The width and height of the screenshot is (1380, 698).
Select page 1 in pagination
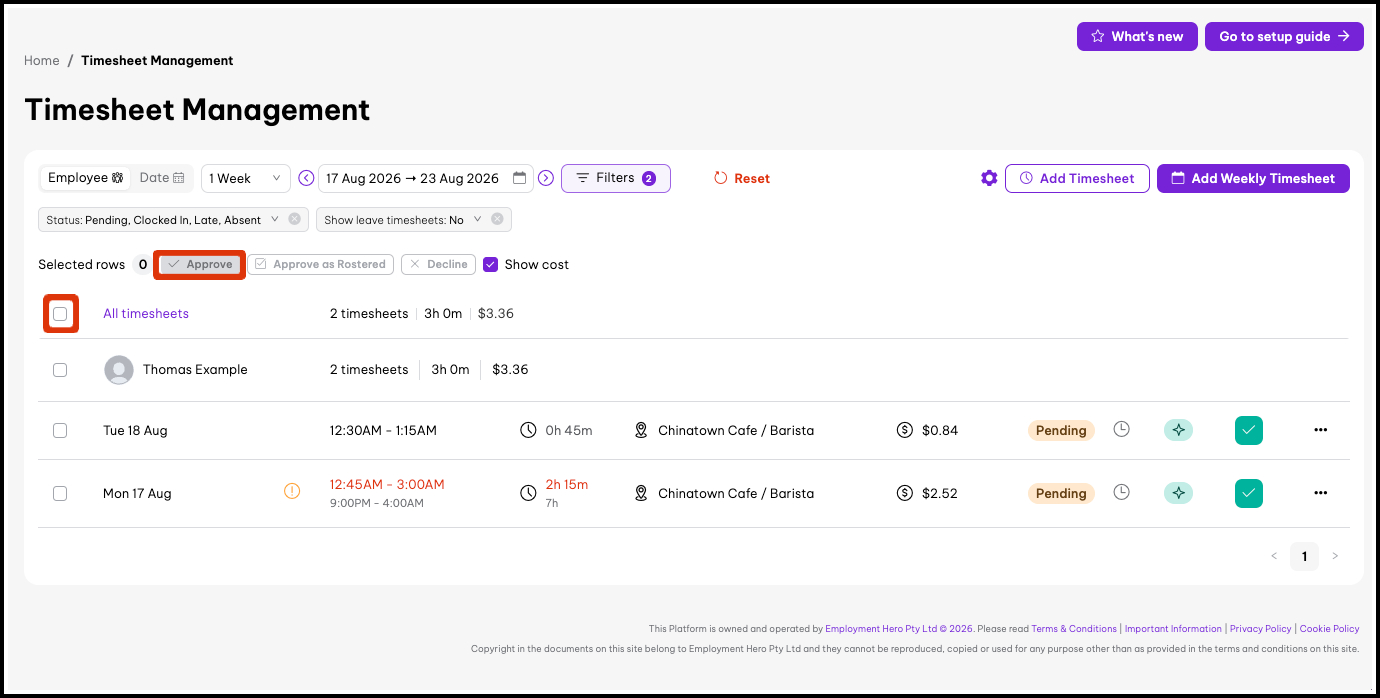(x=1304, y=556)
